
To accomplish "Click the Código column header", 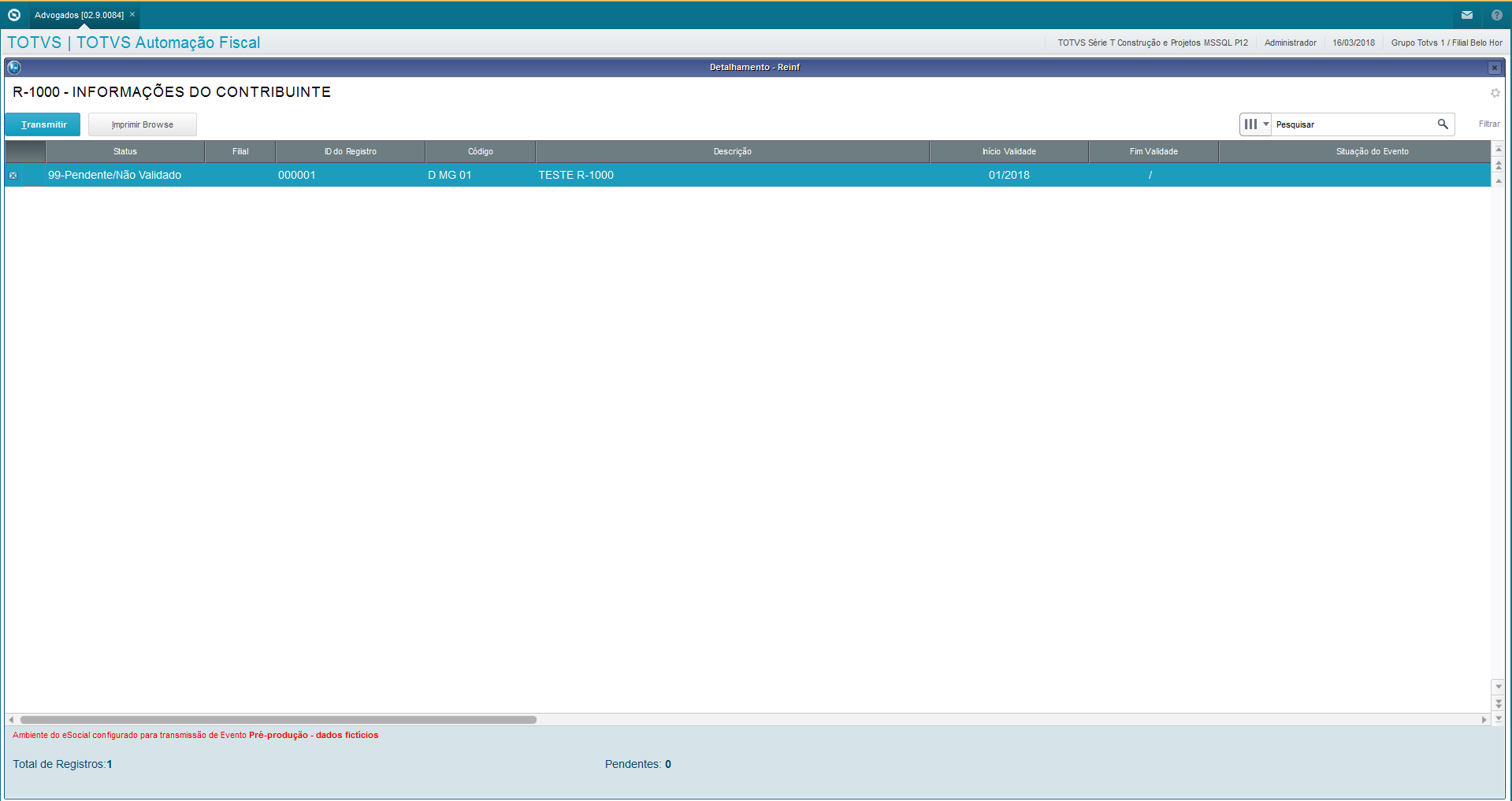I will point(481,151).
